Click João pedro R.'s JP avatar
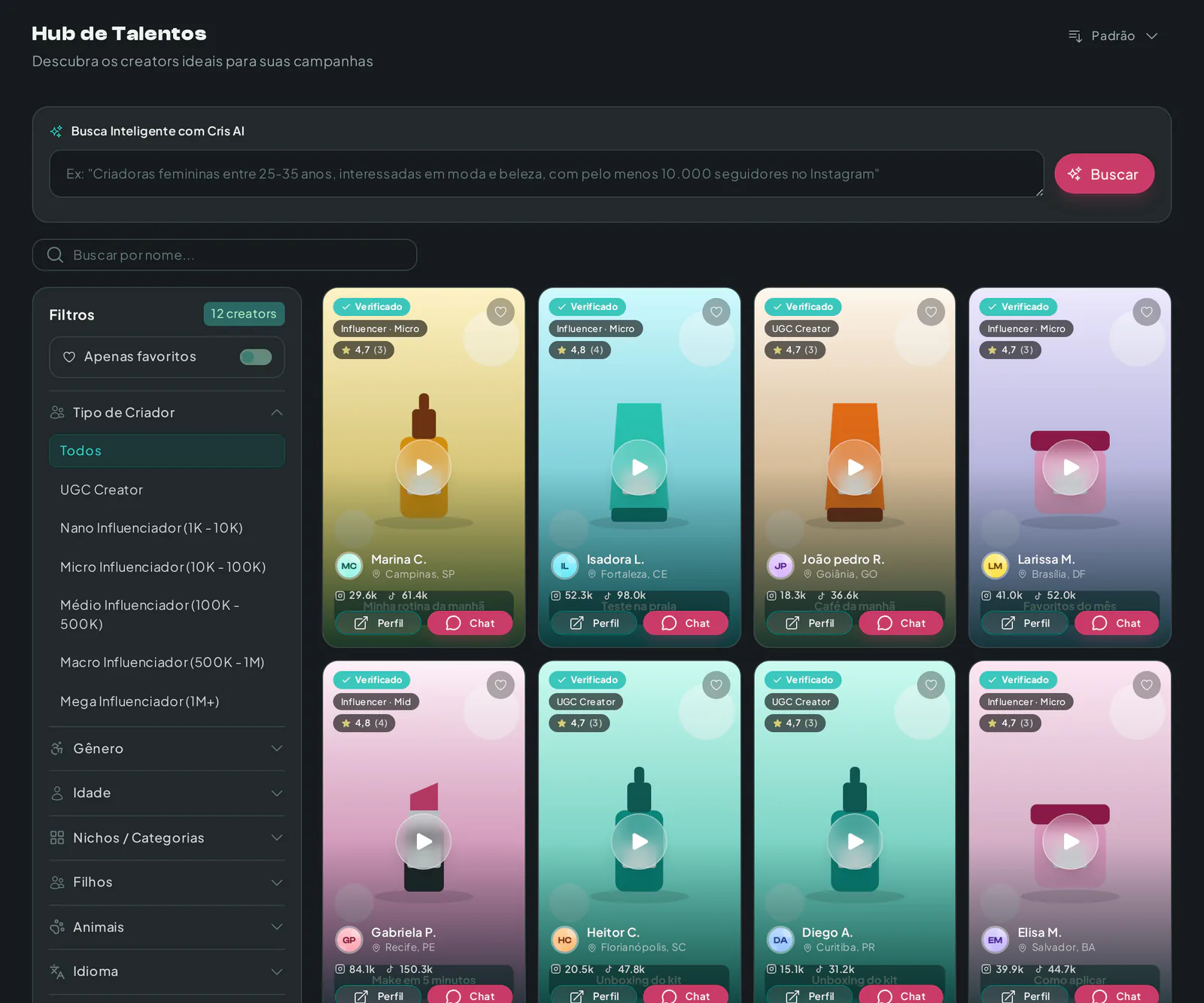 coord(780,566)
